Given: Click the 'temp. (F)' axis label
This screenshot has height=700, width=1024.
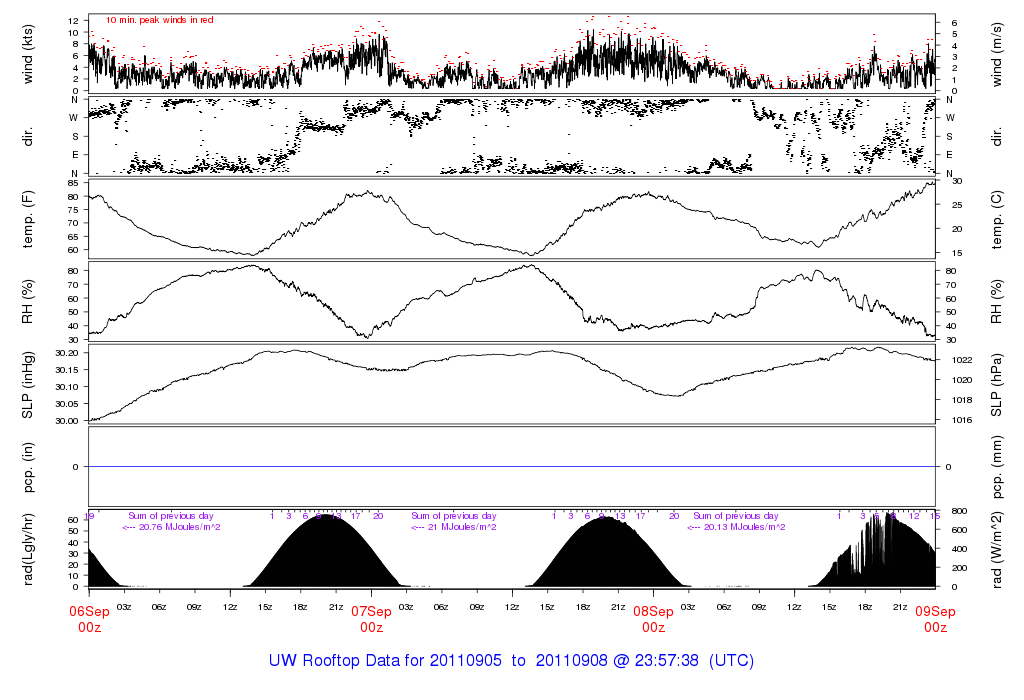Looking at the screenshot, I should click(27, 219).
